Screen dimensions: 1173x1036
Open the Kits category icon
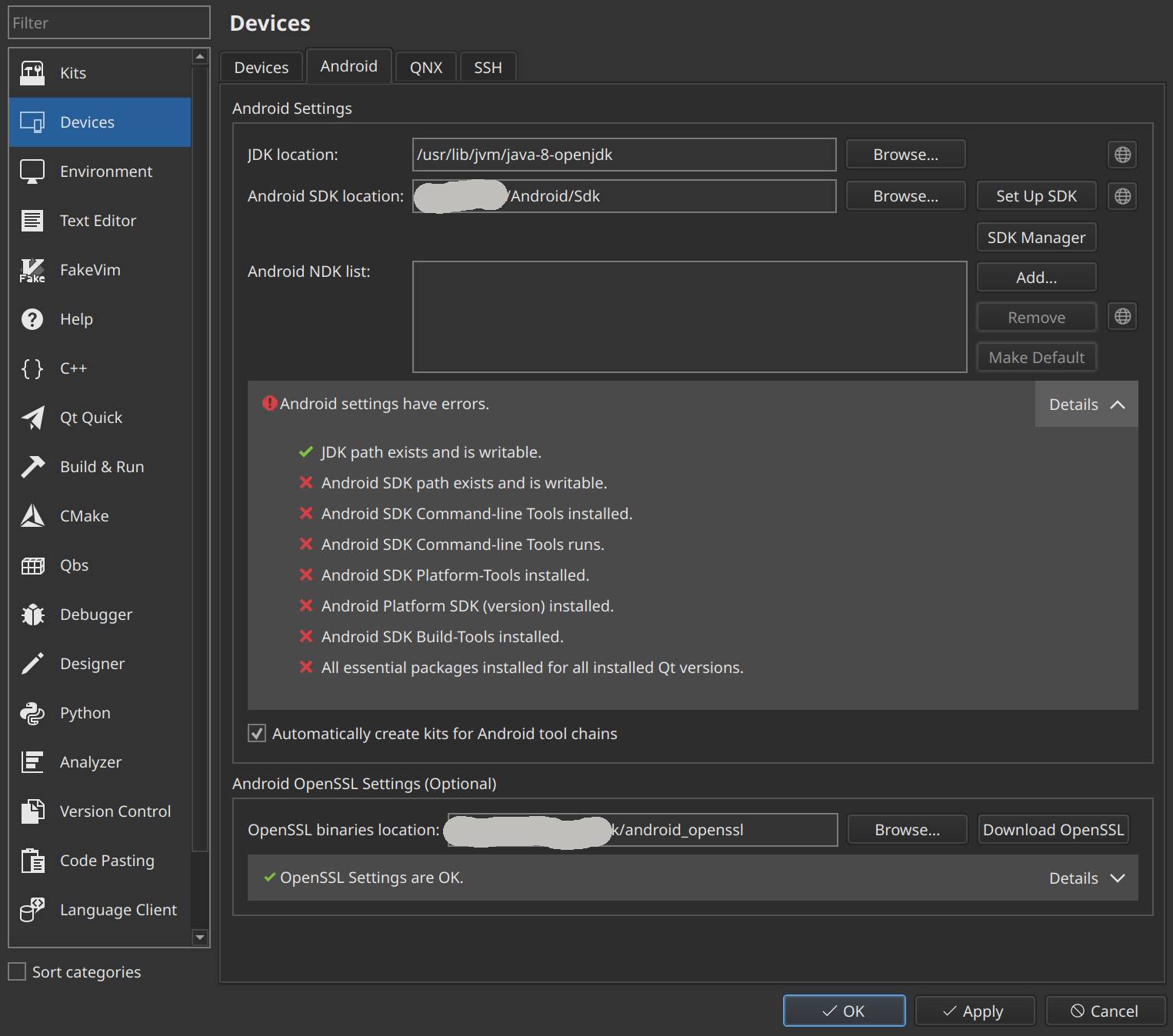(x=32, y=73)
